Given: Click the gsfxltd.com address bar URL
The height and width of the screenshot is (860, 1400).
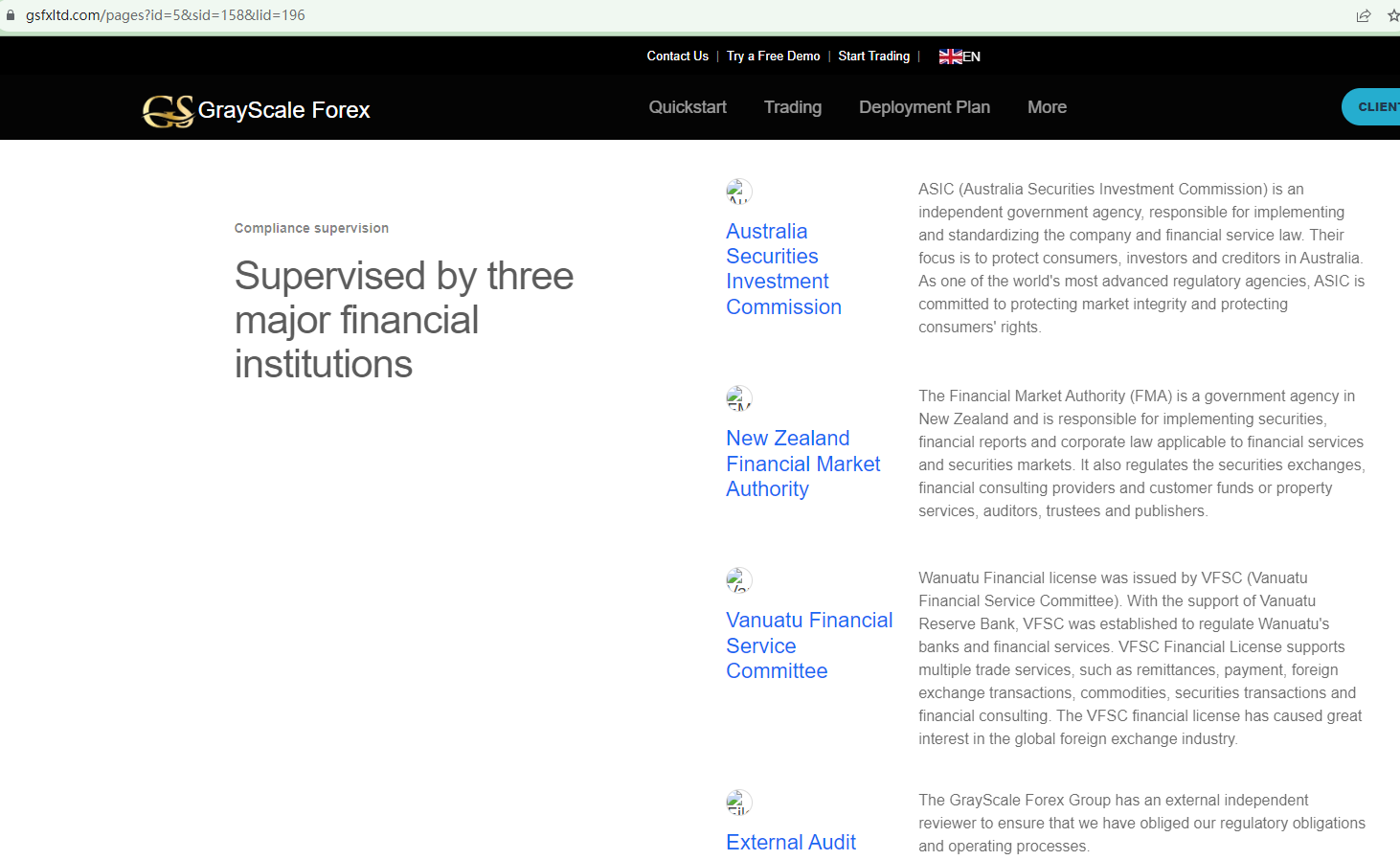Looking at the screenshot, I should (x=165, y=15).
